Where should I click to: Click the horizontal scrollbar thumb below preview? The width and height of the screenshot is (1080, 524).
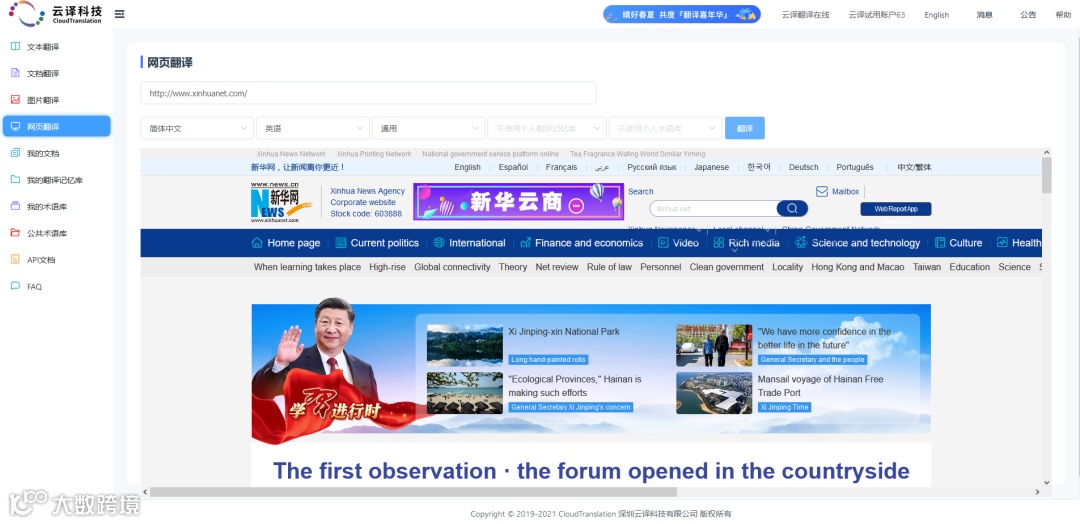(413, 492)
